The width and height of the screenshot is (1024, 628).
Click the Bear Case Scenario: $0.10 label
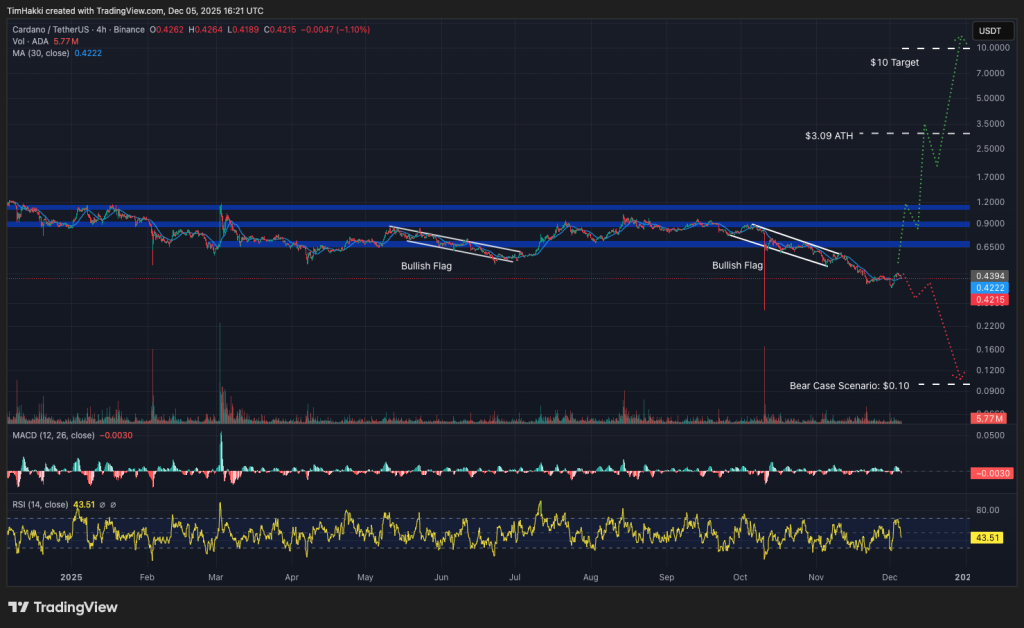click(x=848, y=385)
